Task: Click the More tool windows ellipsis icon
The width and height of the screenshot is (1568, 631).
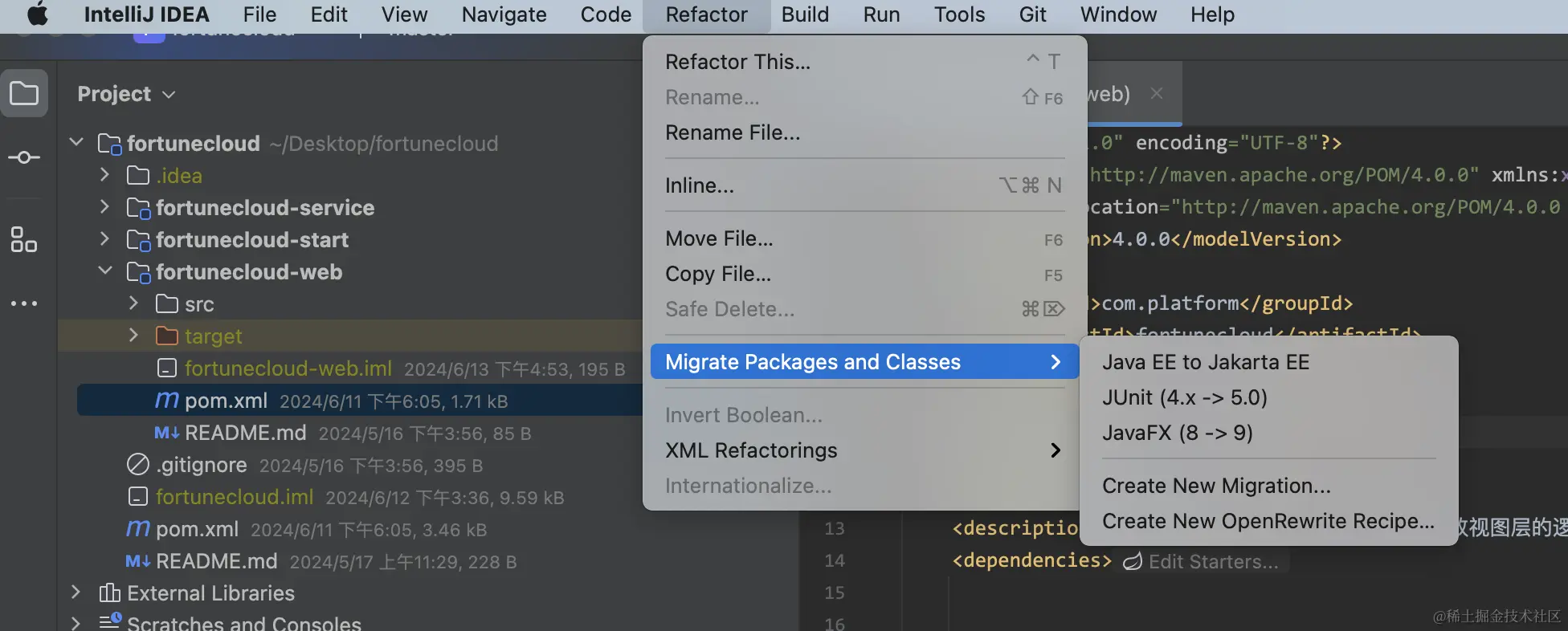Action: (x=24, y=303)
